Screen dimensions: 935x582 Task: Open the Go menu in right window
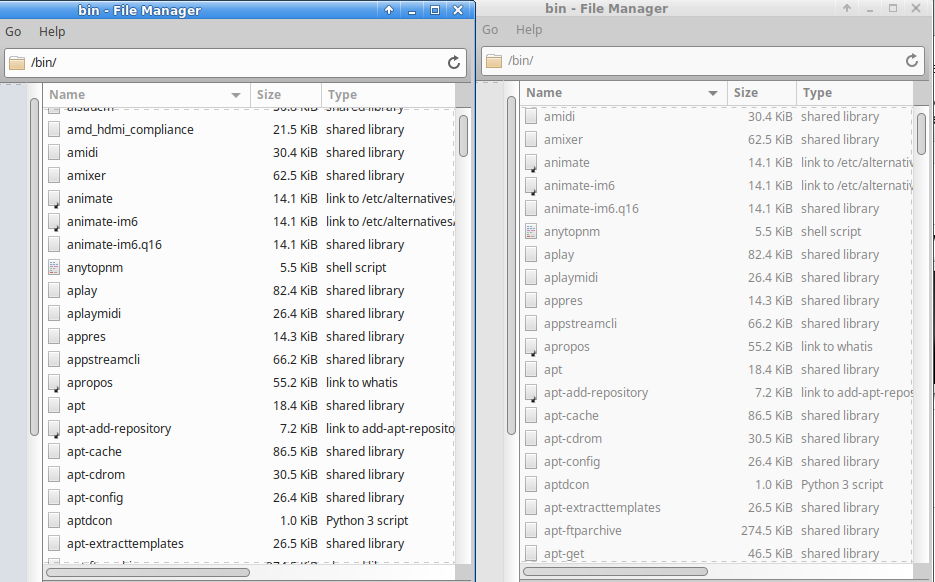click(490, 30)
